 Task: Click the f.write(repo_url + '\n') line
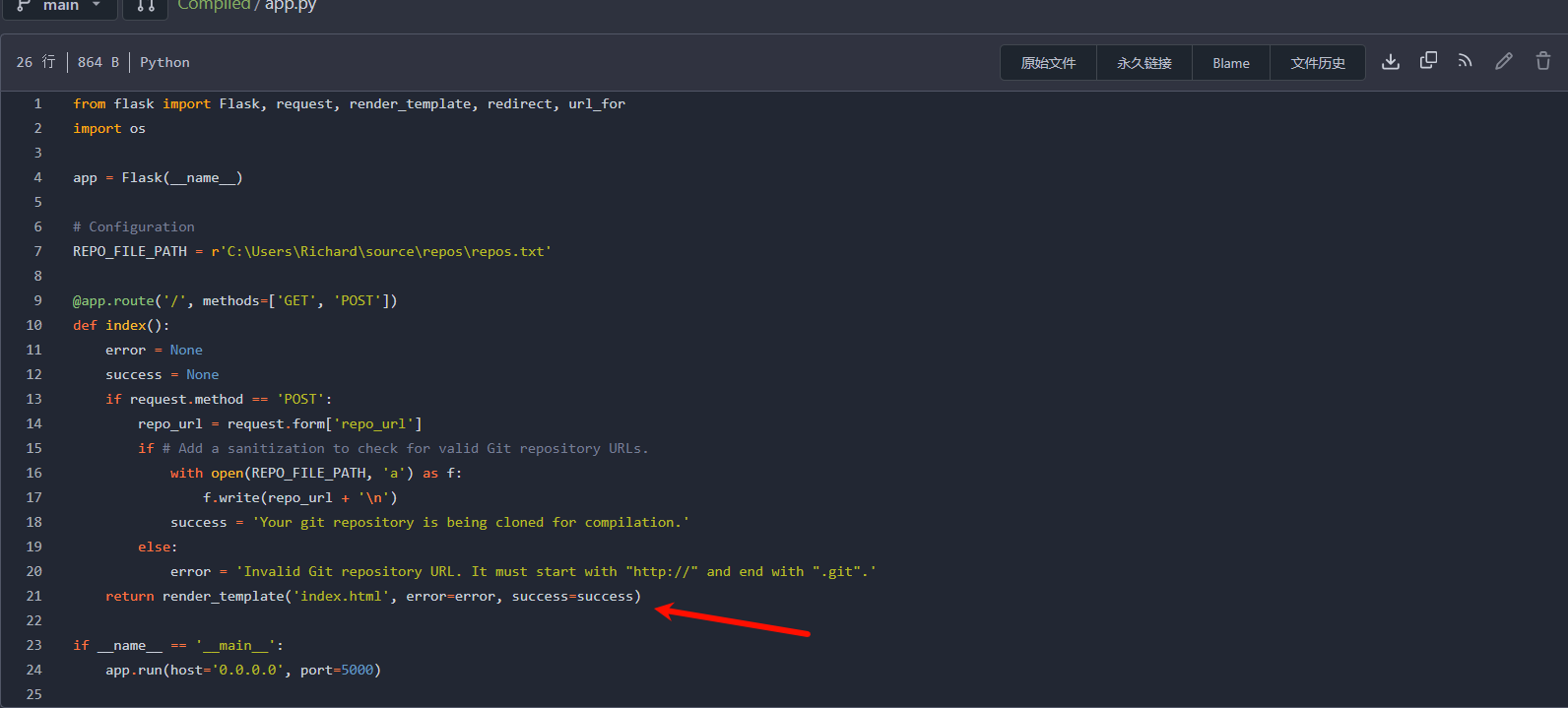pyautogui.click(x=300, y=497)
